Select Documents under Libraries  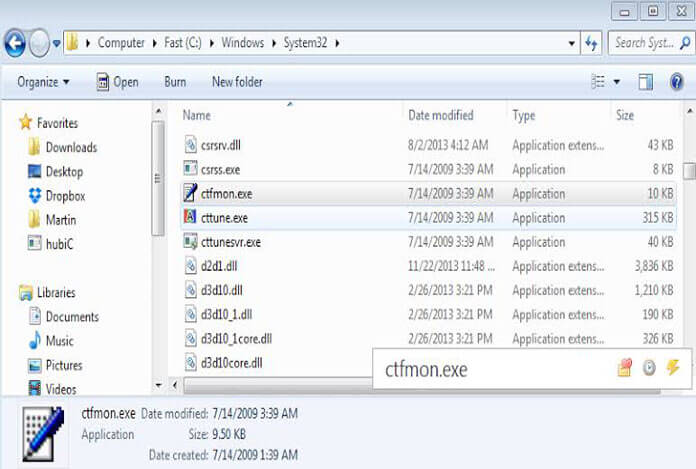click(72, 317)
